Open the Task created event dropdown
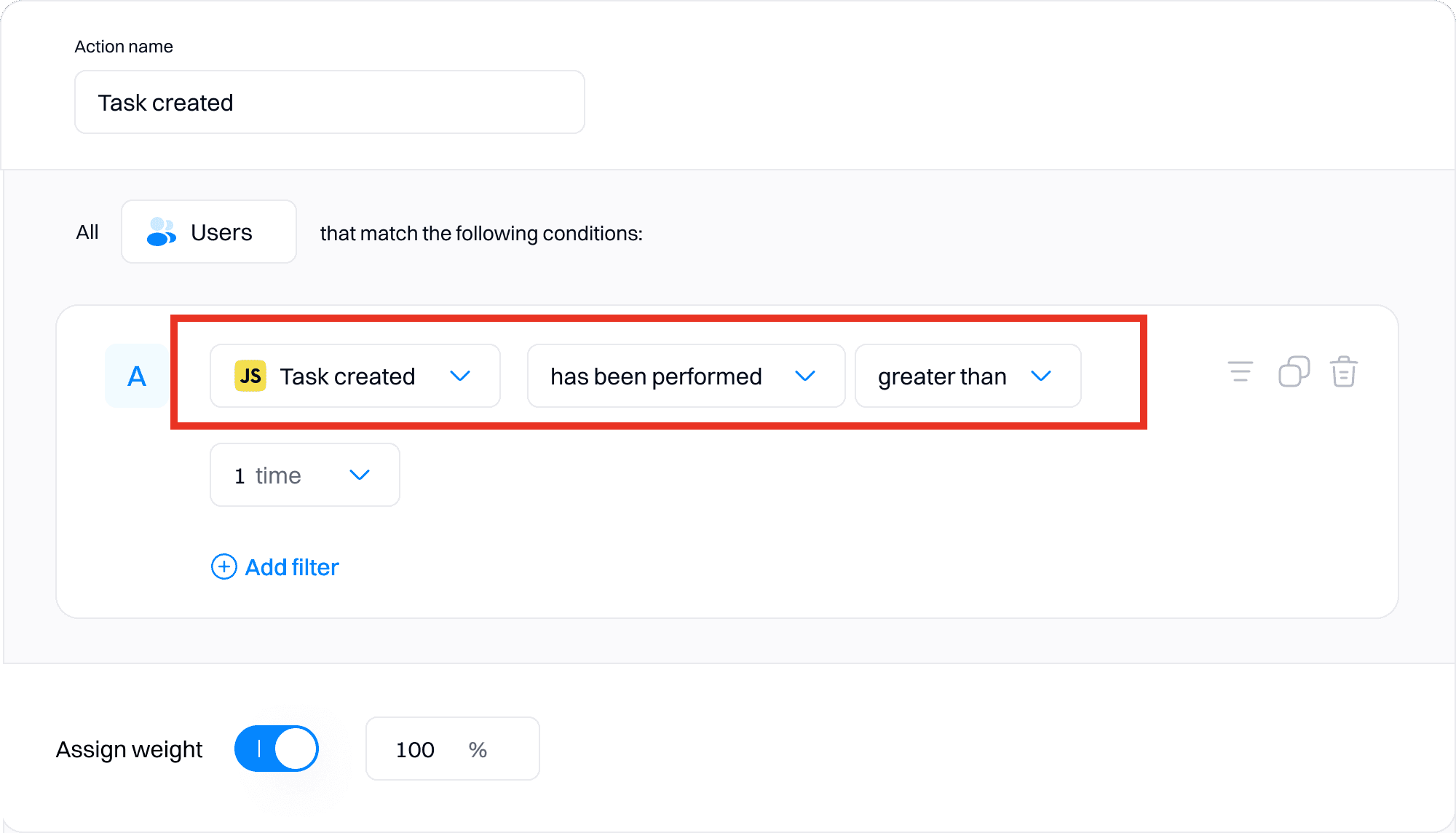This screenshot has height=833, width=1456. coord(354,376)
